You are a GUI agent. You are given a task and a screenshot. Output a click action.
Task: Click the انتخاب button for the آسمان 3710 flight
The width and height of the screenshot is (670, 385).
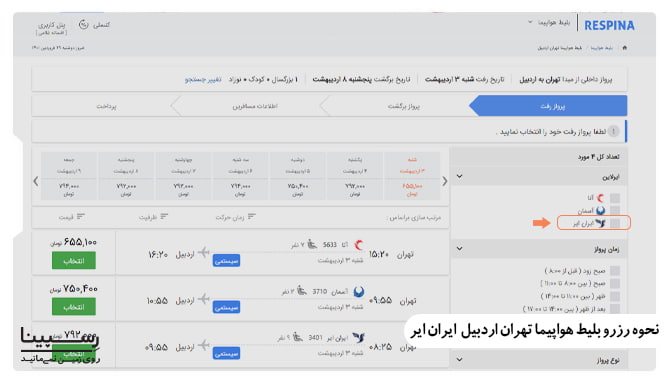point(74,307)
